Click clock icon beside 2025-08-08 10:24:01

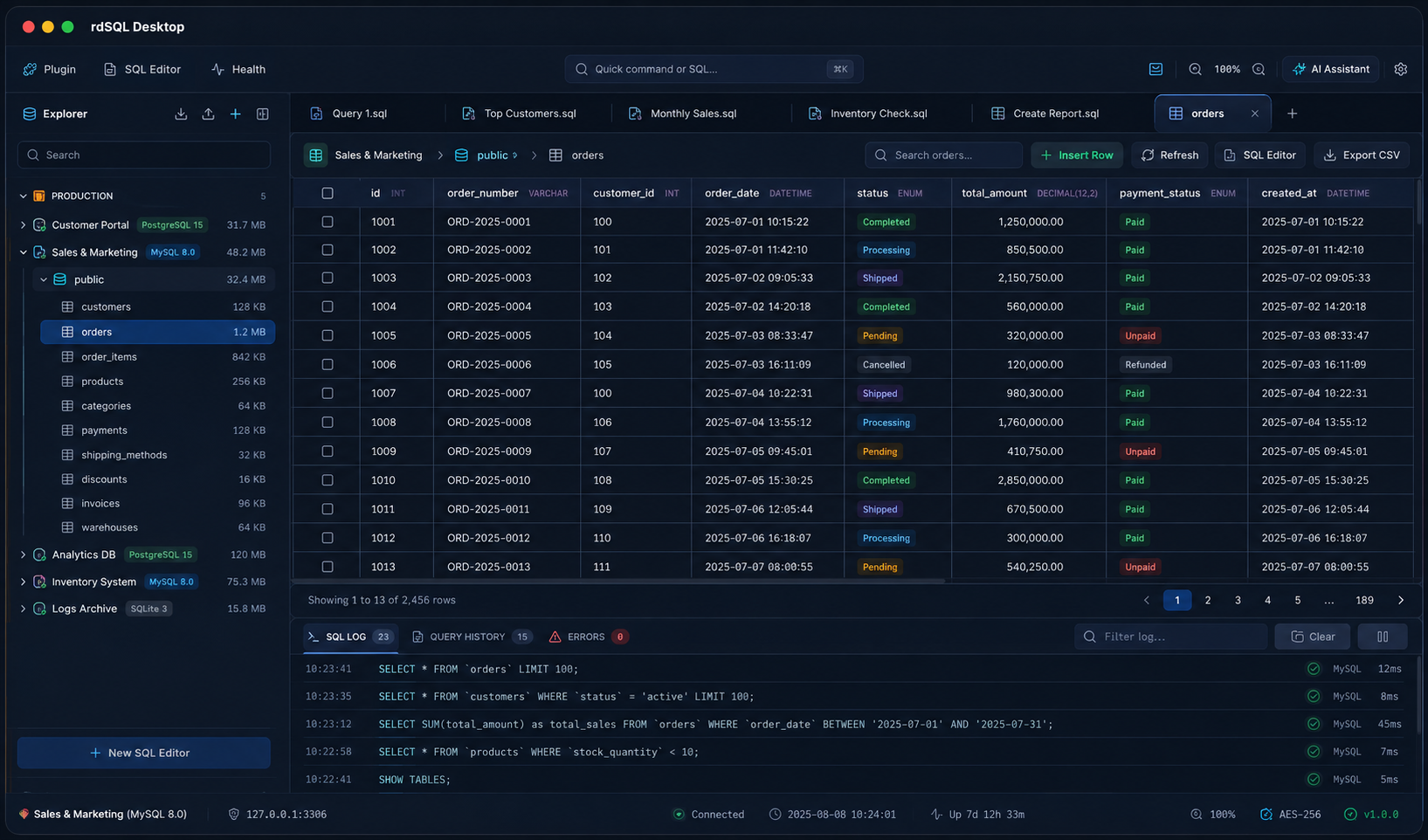pyautogui.click(x=775, y=814)
